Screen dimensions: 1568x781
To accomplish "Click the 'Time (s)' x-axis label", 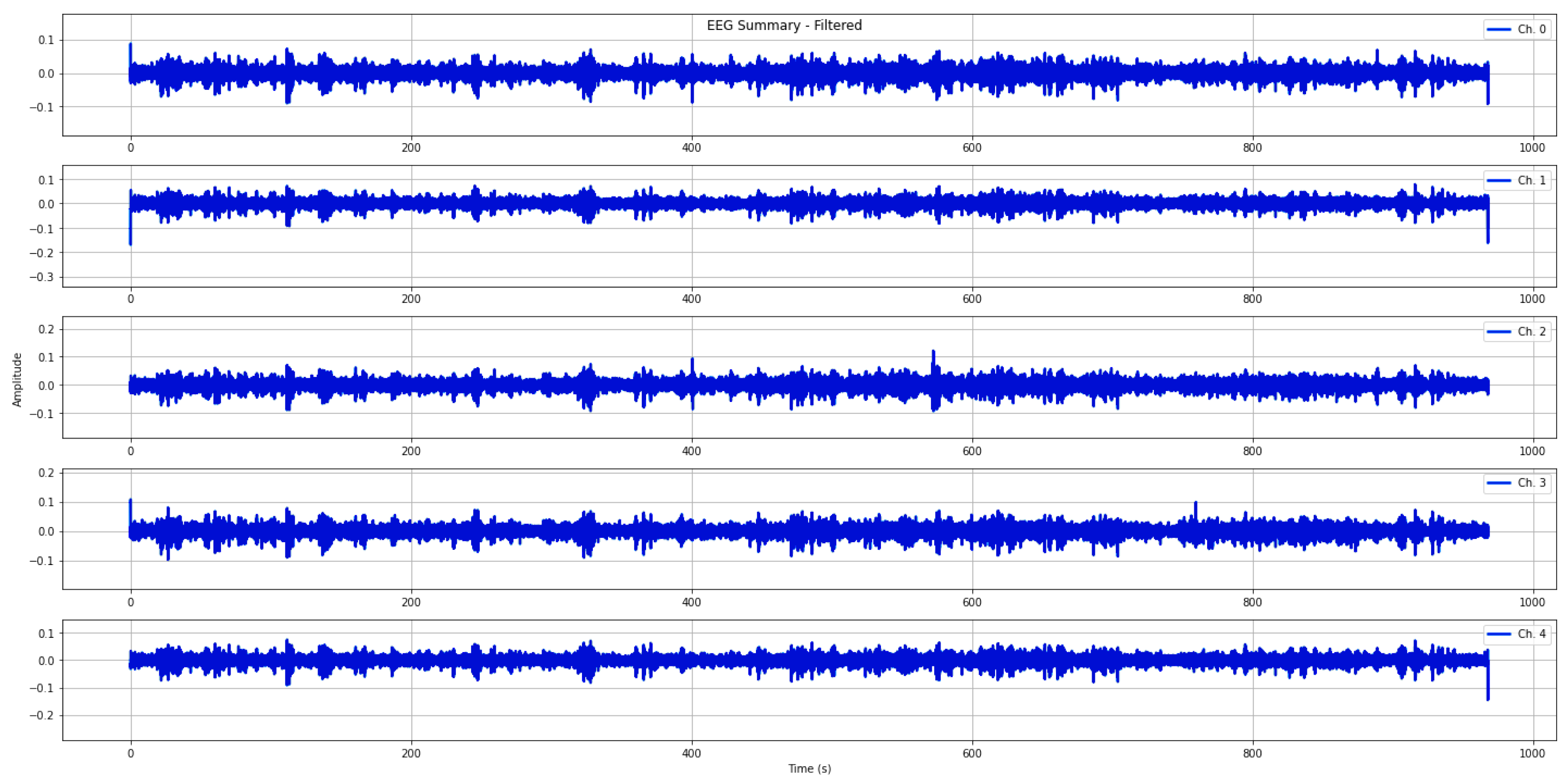I will (x=809, y=769).
